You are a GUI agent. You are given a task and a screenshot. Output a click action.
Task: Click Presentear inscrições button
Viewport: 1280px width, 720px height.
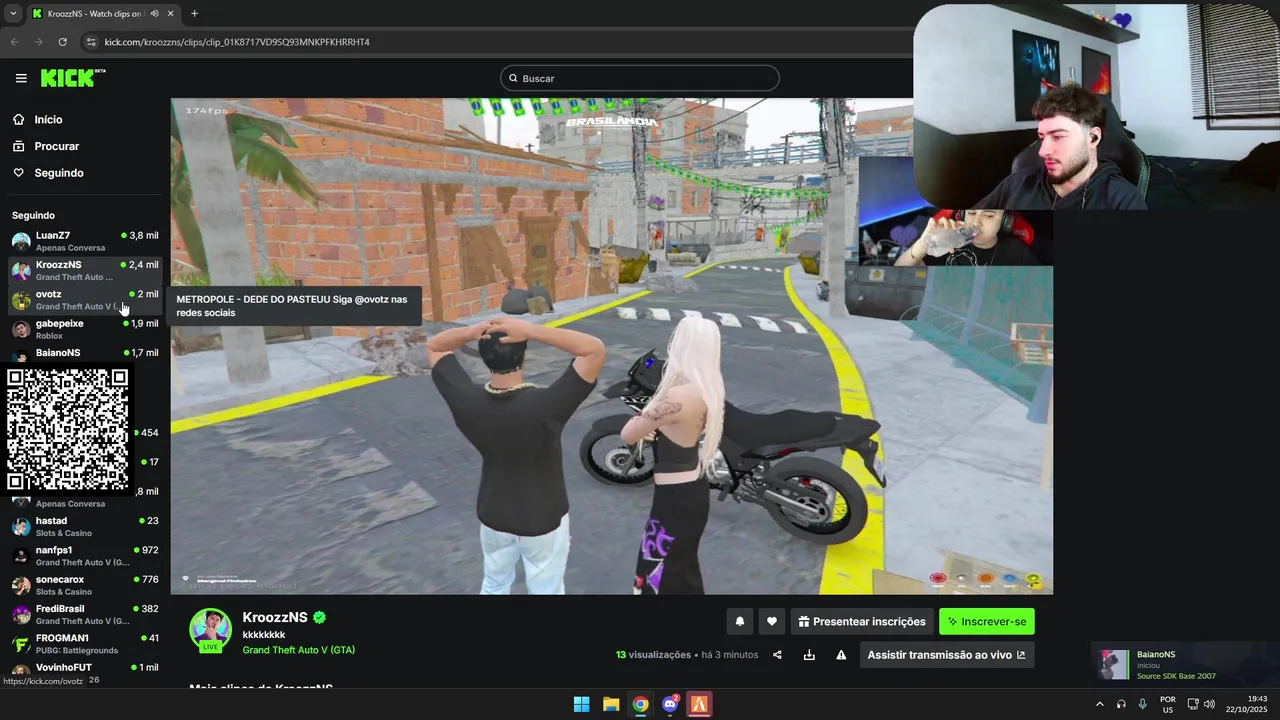[x=861, y=621]
